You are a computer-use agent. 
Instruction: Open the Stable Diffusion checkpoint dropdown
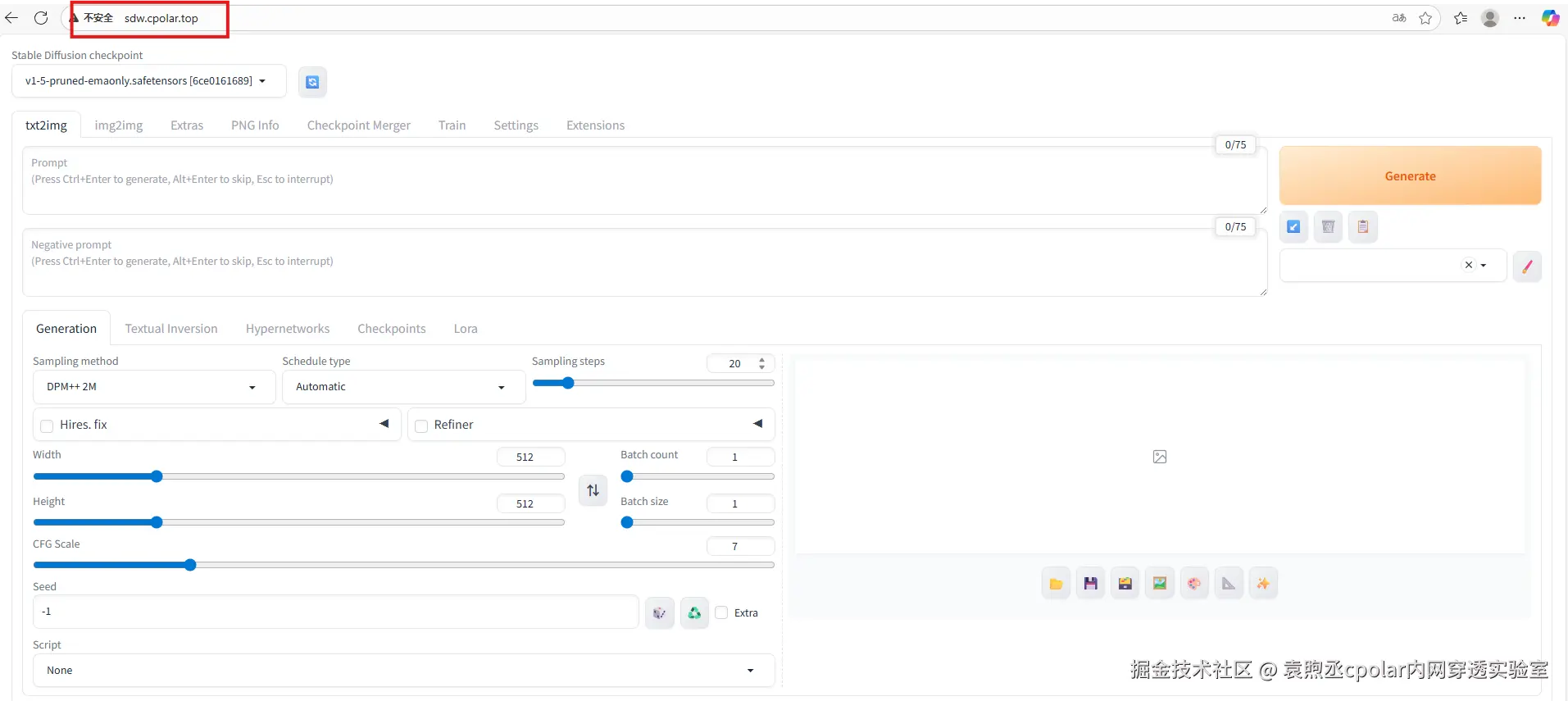[149, 81]
